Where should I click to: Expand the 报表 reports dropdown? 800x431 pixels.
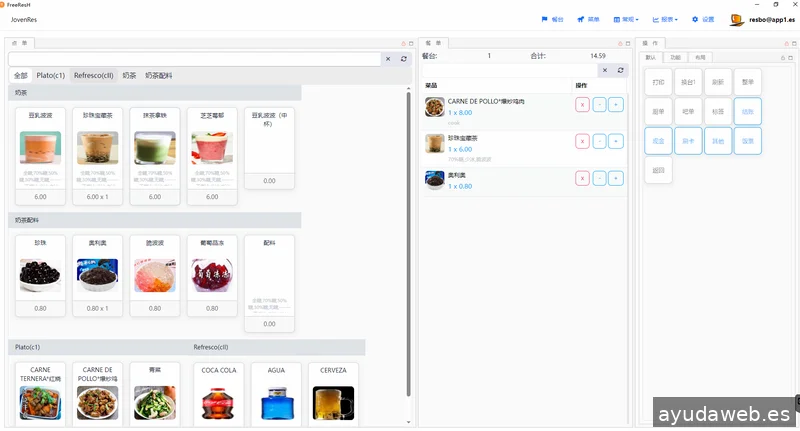[665, 19]
